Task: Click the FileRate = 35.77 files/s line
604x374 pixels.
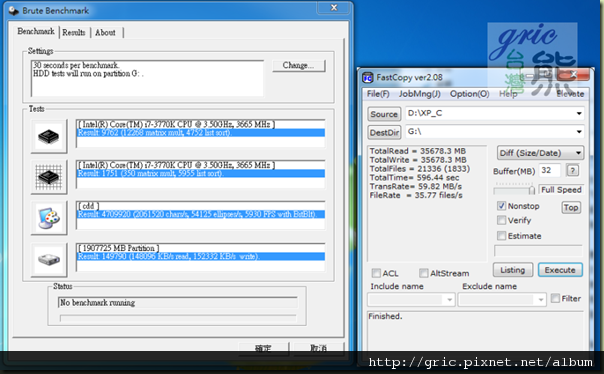Action: tap(416, 195)
